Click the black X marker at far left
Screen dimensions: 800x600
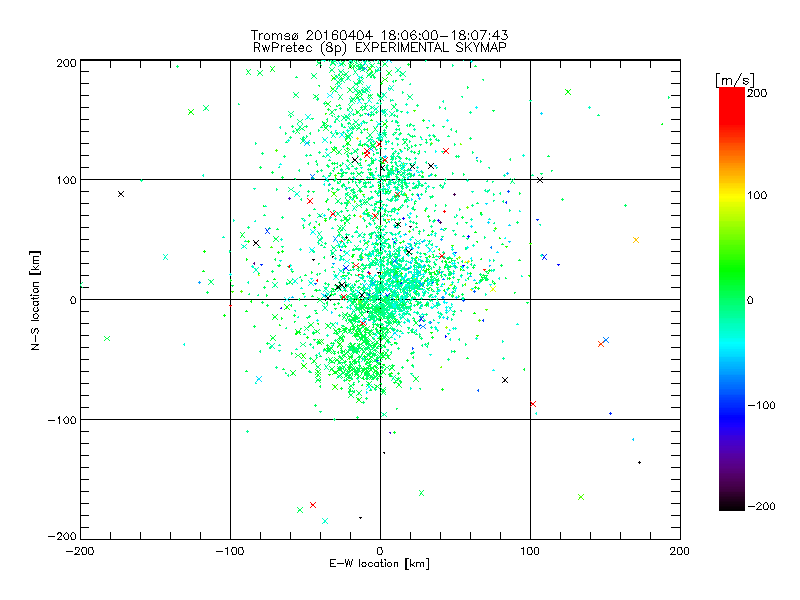click(x=121, y=194)
